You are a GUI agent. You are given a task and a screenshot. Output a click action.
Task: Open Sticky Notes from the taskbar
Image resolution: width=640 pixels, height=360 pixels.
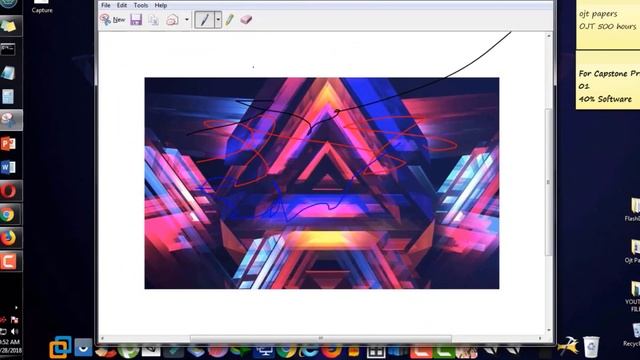8,26
